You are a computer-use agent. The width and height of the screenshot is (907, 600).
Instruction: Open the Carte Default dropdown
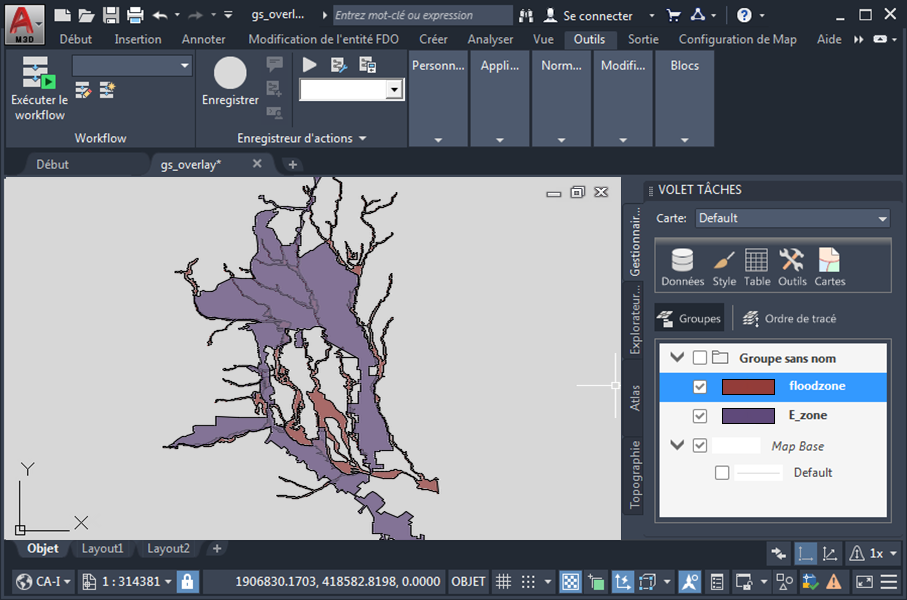coord(792,218)
